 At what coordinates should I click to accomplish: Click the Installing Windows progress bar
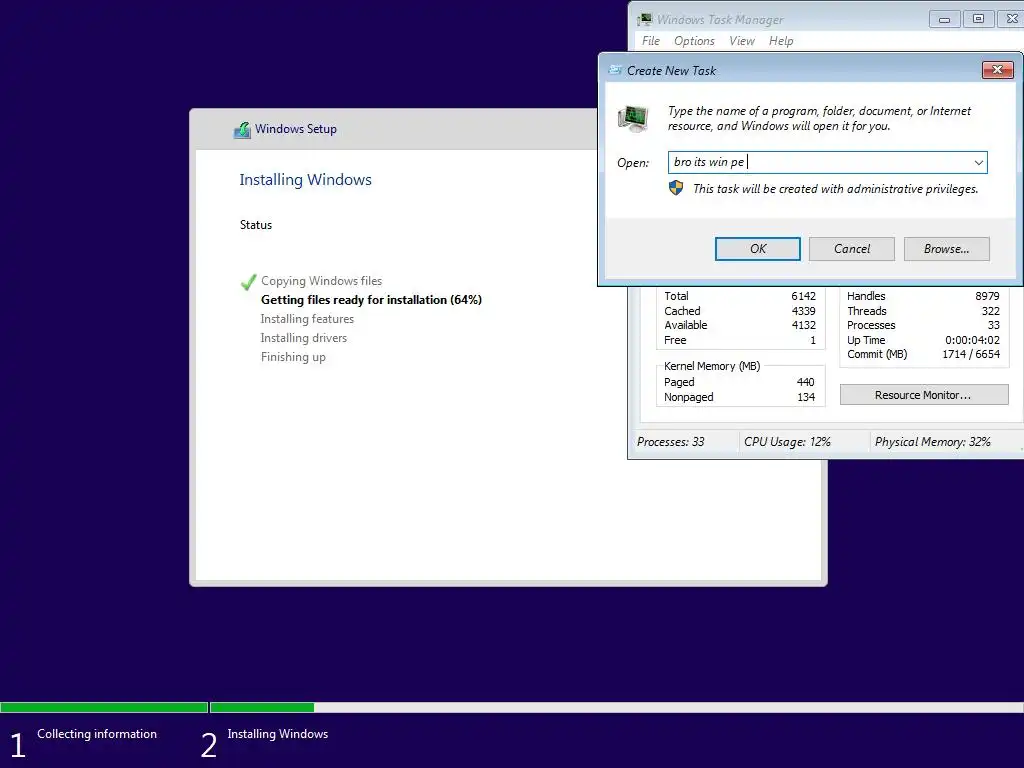(616, 707)
